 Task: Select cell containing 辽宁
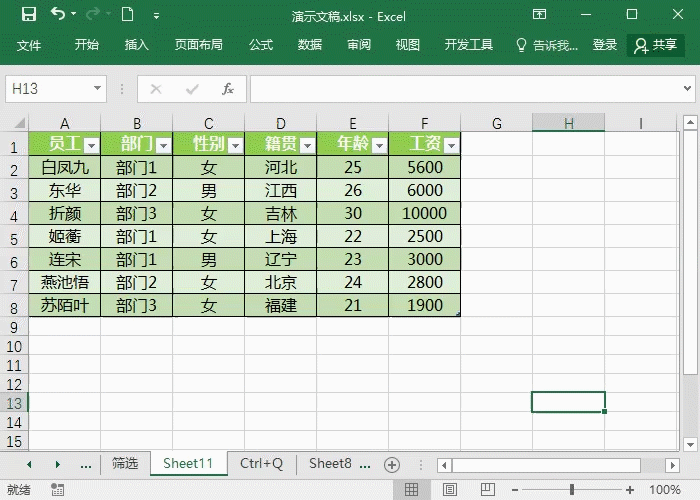coord(281,259)
